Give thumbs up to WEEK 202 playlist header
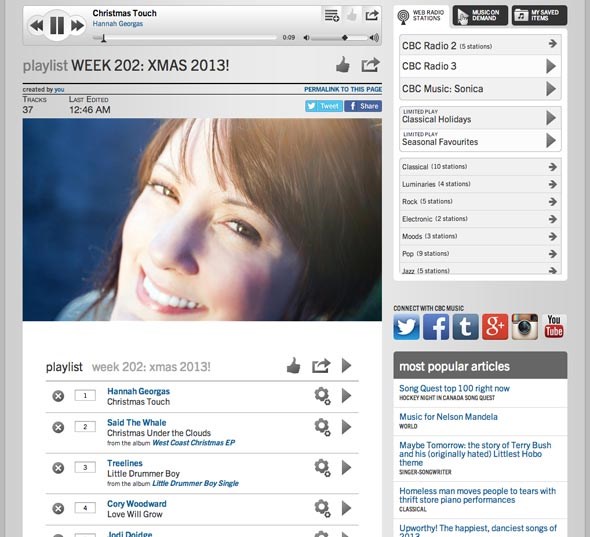The width and height of the screenshot is (590, 537). pos(342,65)
